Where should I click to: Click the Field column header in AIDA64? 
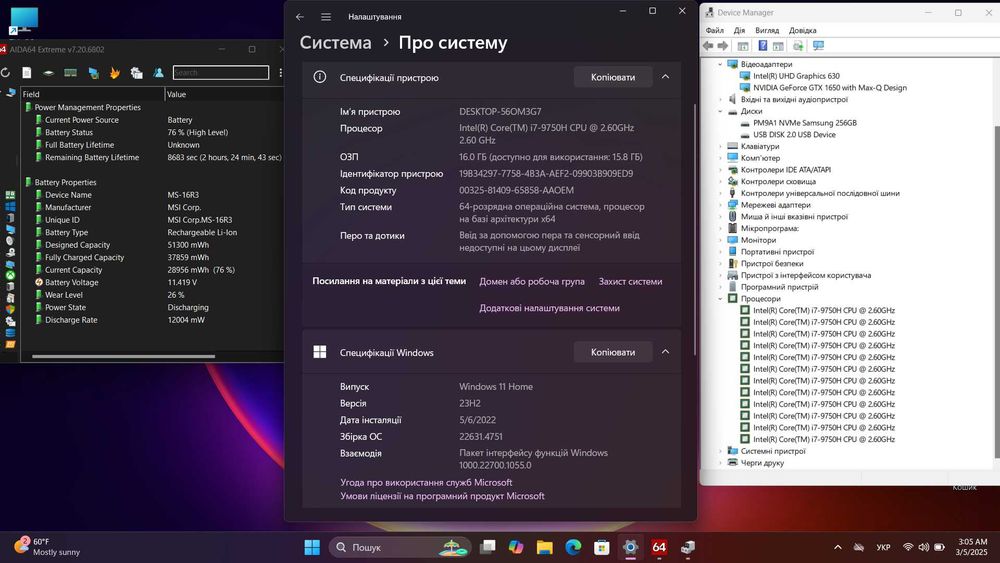tap(92, 94)
